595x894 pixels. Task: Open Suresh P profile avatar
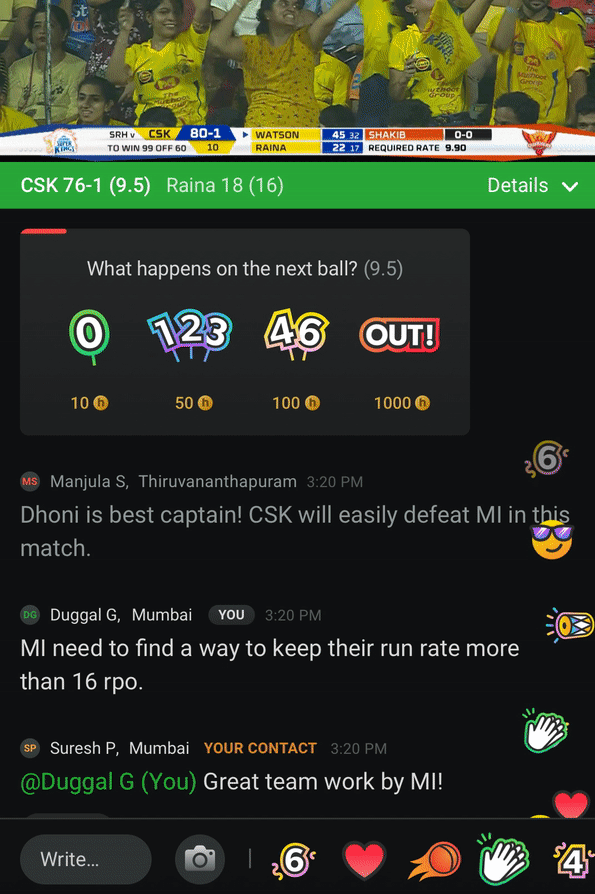coord(30,748)
